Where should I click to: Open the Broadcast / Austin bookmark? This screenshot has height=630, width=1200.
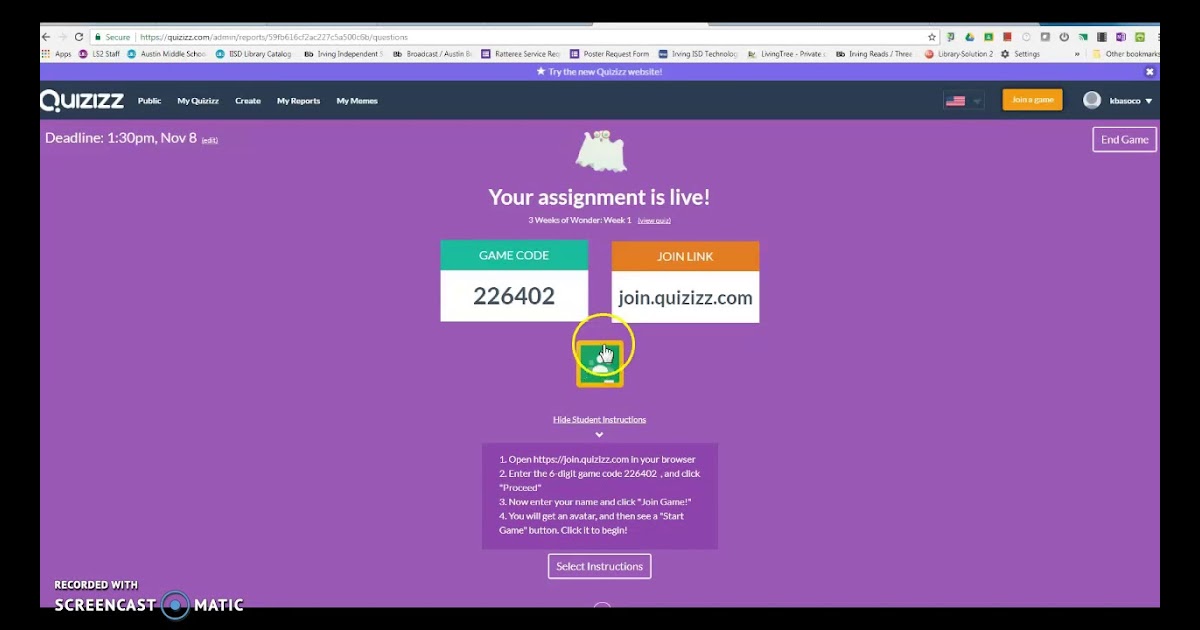(433, 54)
